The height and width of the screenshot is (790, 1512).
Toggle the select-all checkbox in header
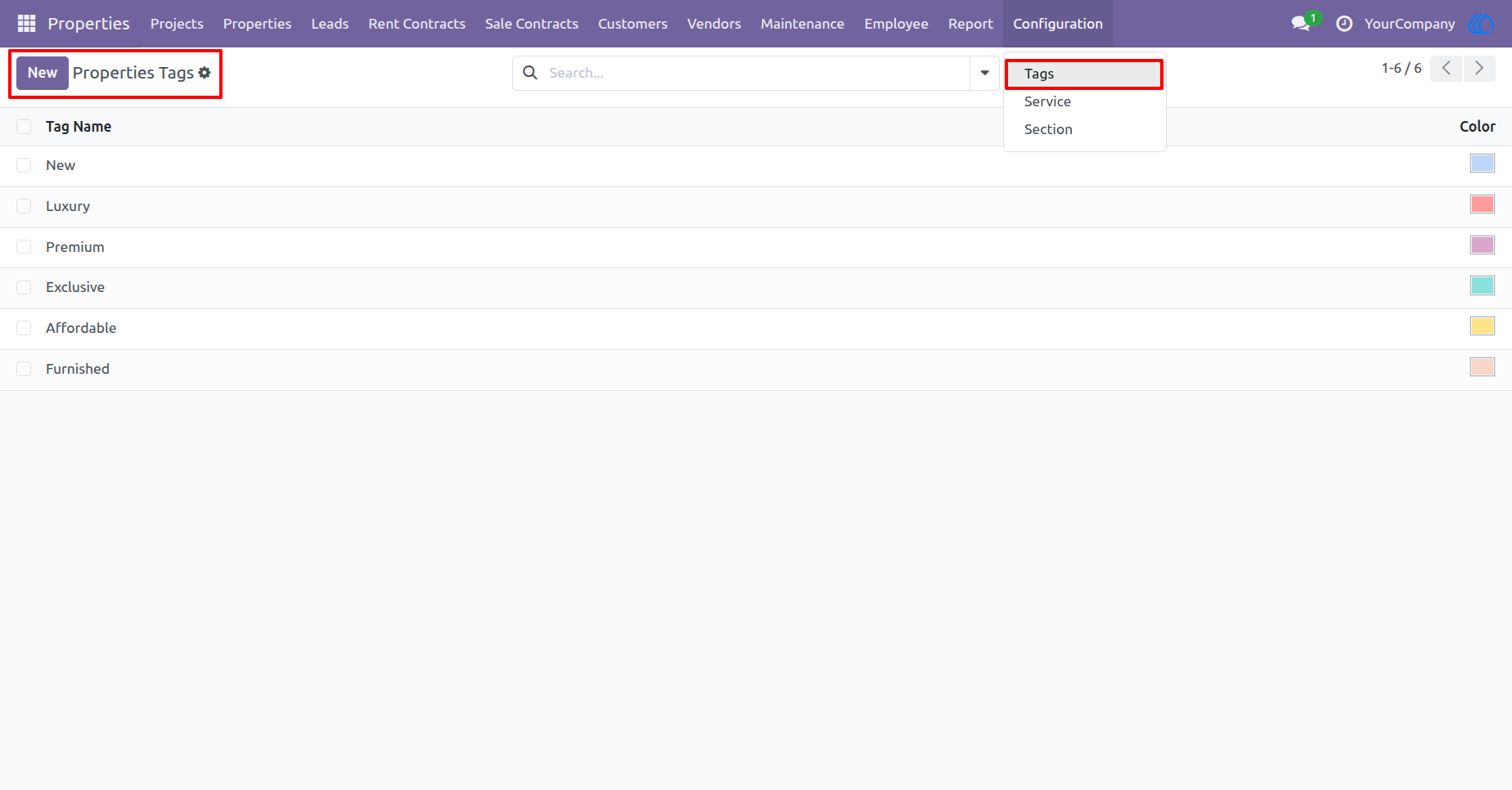pos(24,127)
